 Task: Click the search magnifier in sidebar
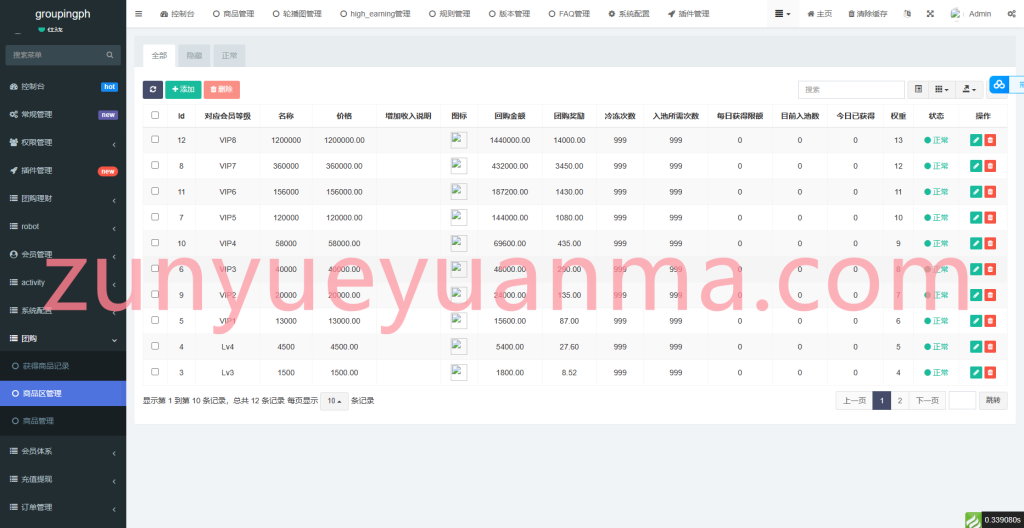pos(110,55)
